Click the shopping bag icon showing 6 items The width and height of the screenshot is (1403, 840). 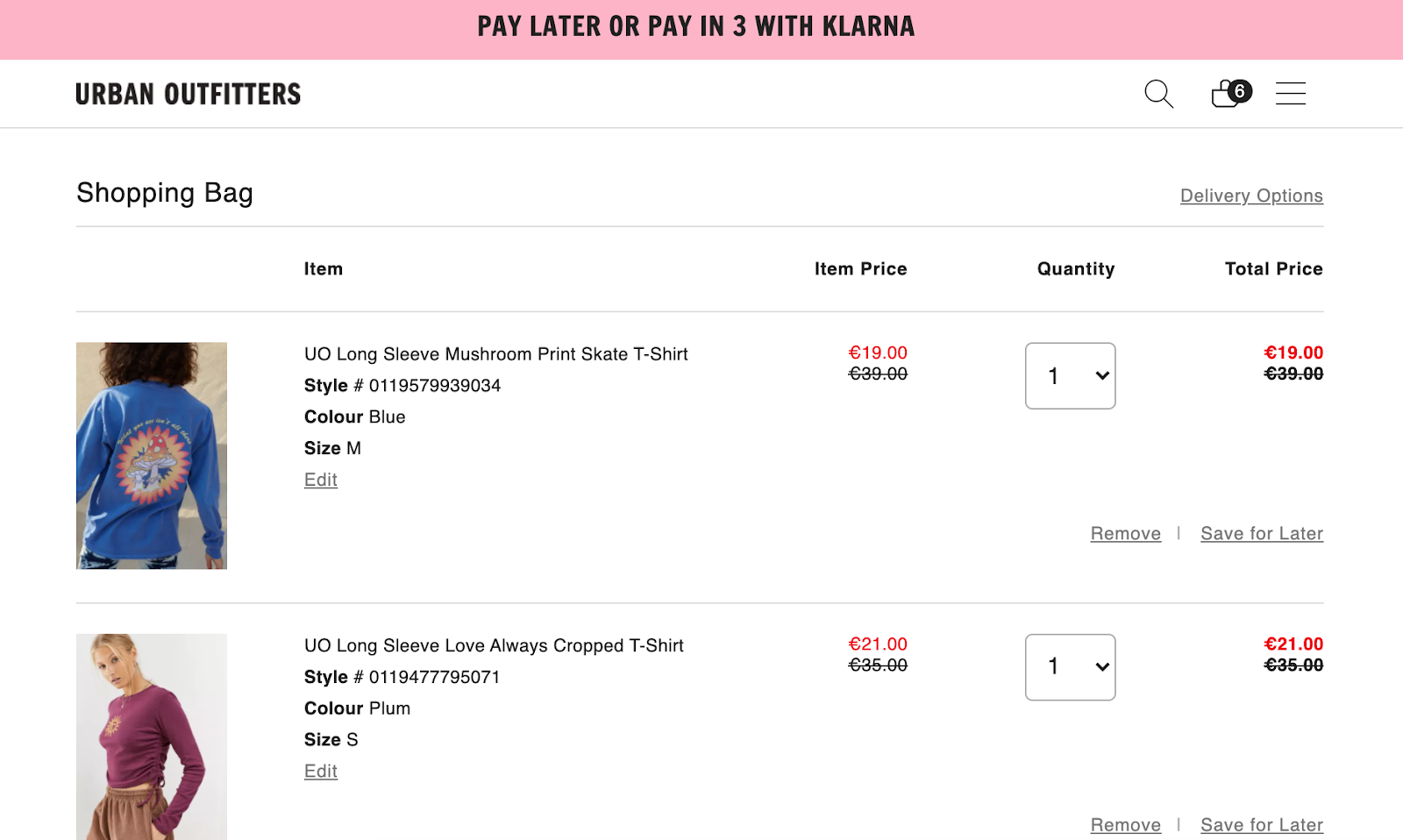point(1224,94)
